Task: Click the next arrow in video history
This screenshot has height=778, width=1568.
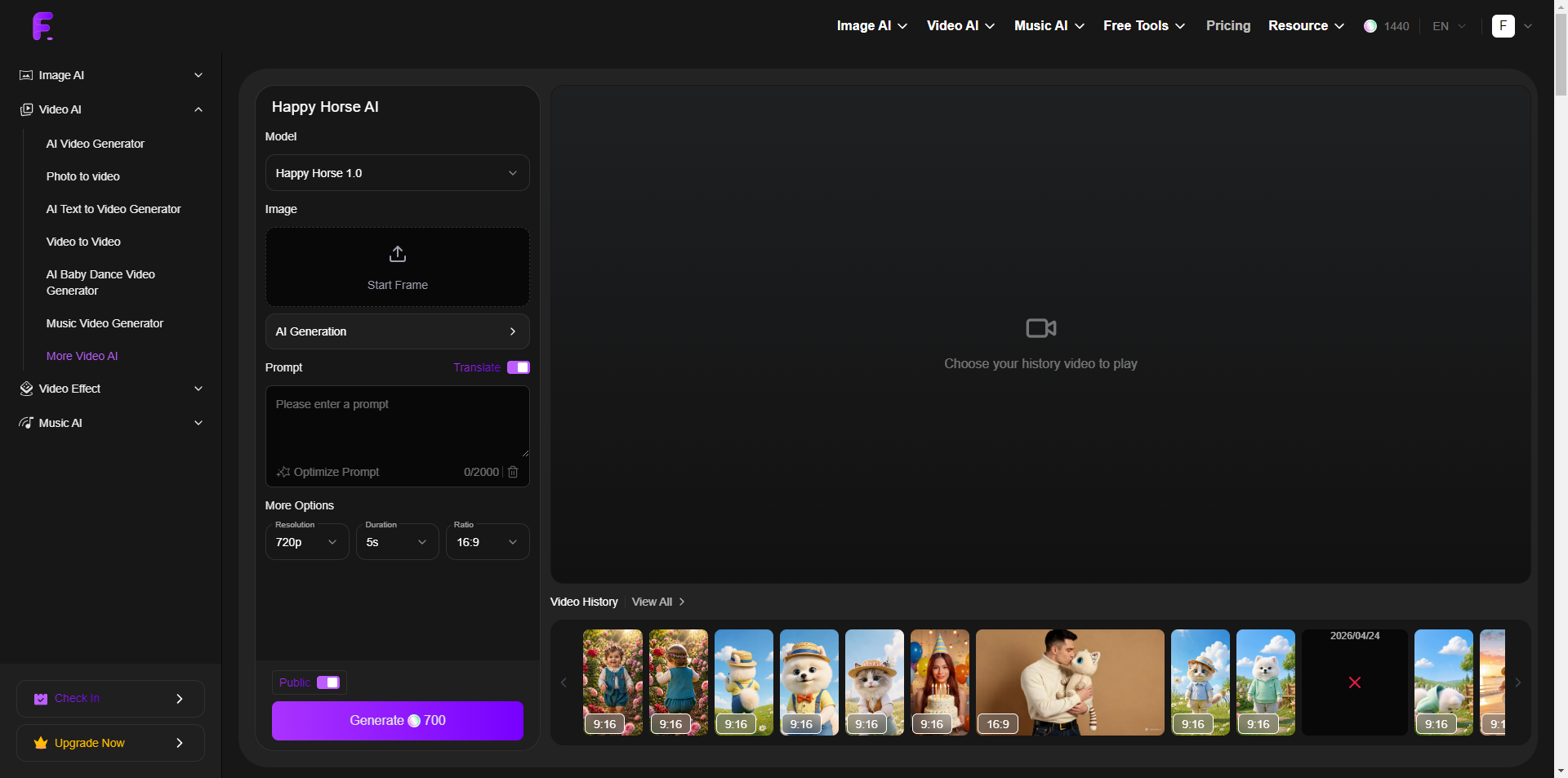Action: 1517,682
